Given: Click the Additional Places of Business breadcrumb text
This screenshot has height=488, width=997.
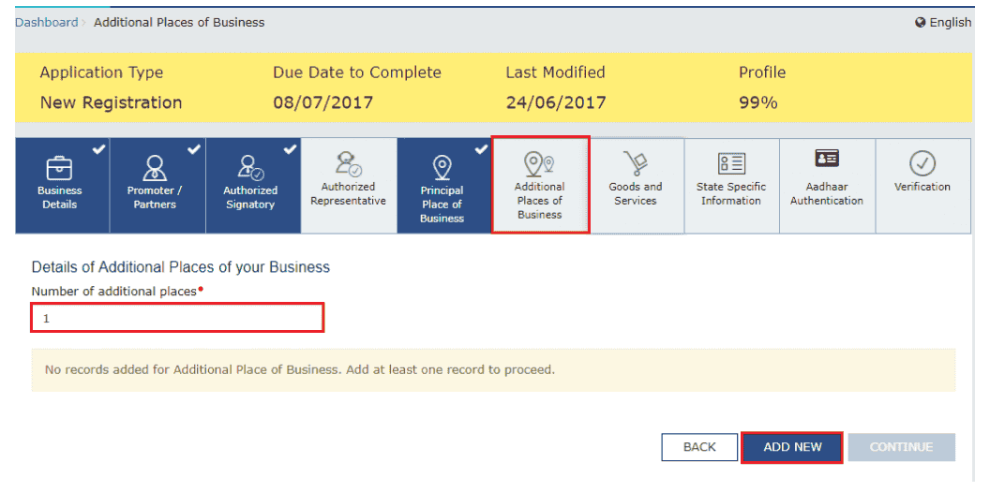Looking at the screenshot, I should click(179, 22).
